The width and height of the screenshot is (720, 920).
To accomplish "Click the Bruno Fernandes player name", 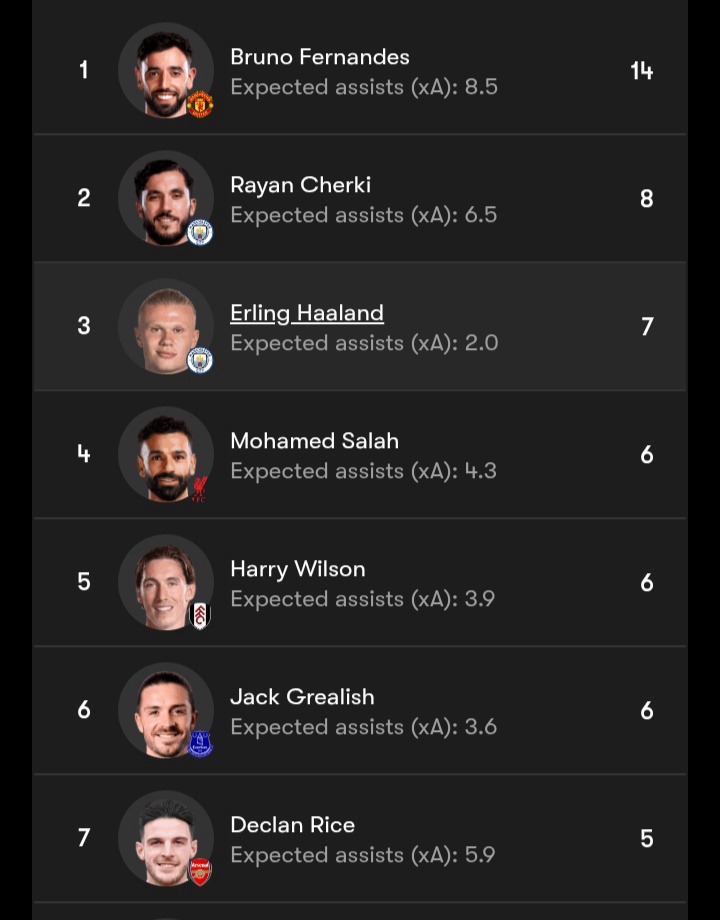I will coord(320,57).
